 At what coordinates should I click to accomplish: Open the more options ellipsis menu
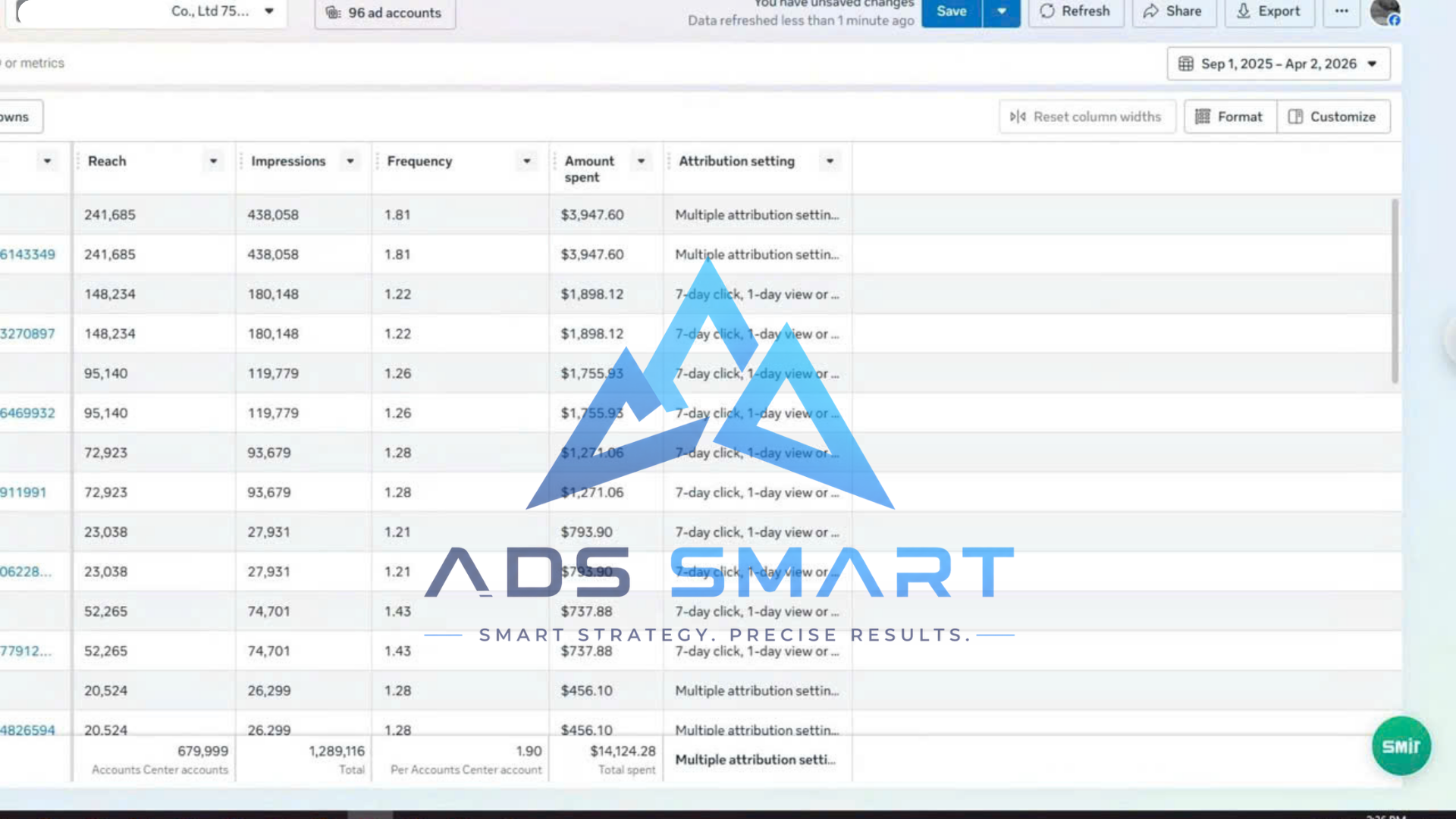tap(1341, 11)
